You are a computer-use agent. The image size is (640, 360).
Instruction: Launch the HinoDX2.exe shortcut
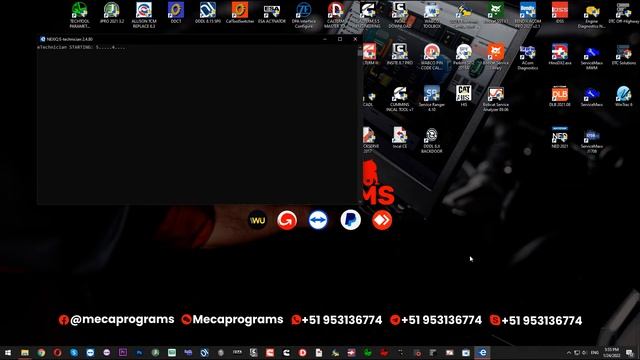[560, 55]
